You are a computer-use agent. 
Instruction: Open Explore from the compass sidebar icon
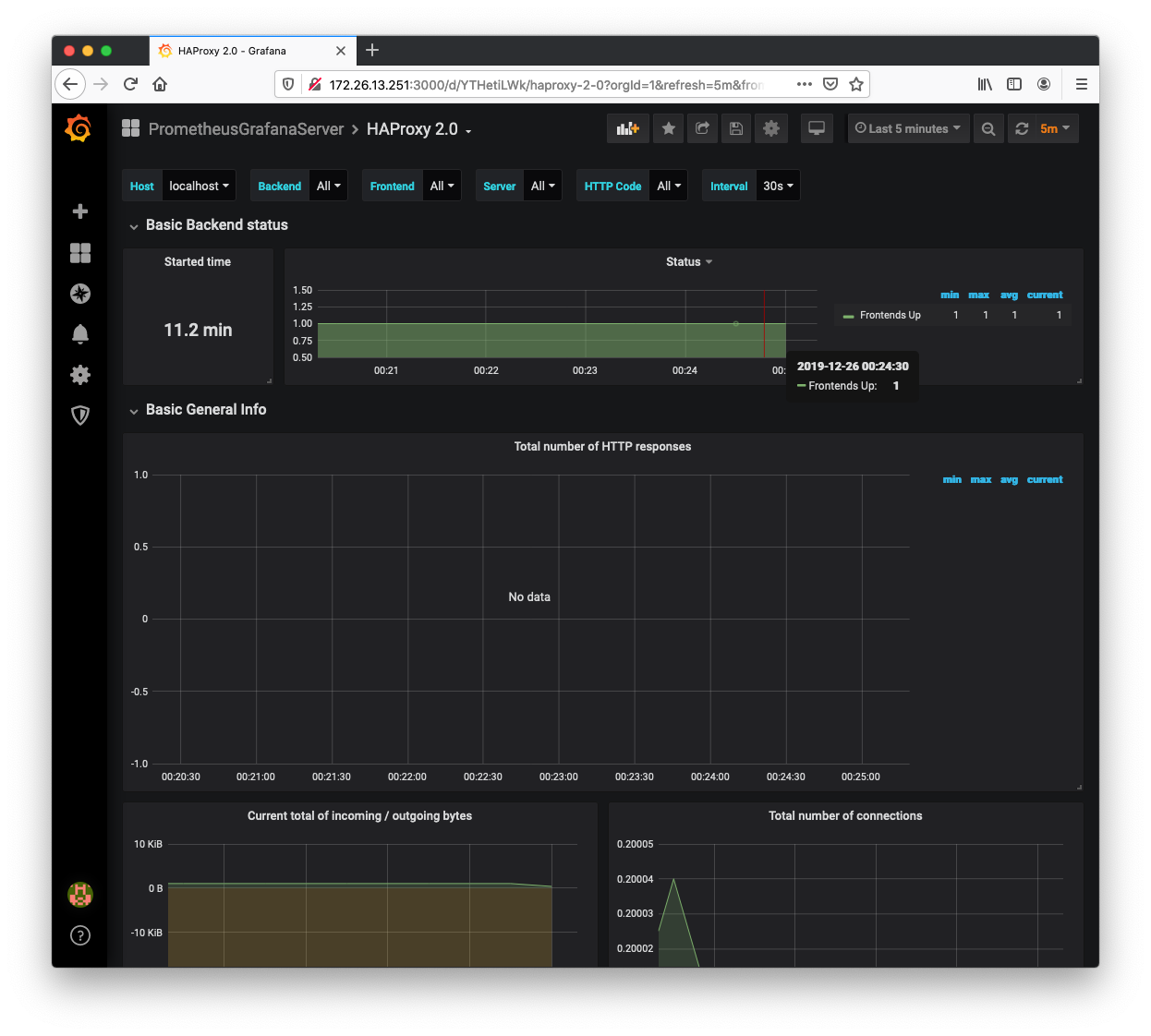[79, 294]
